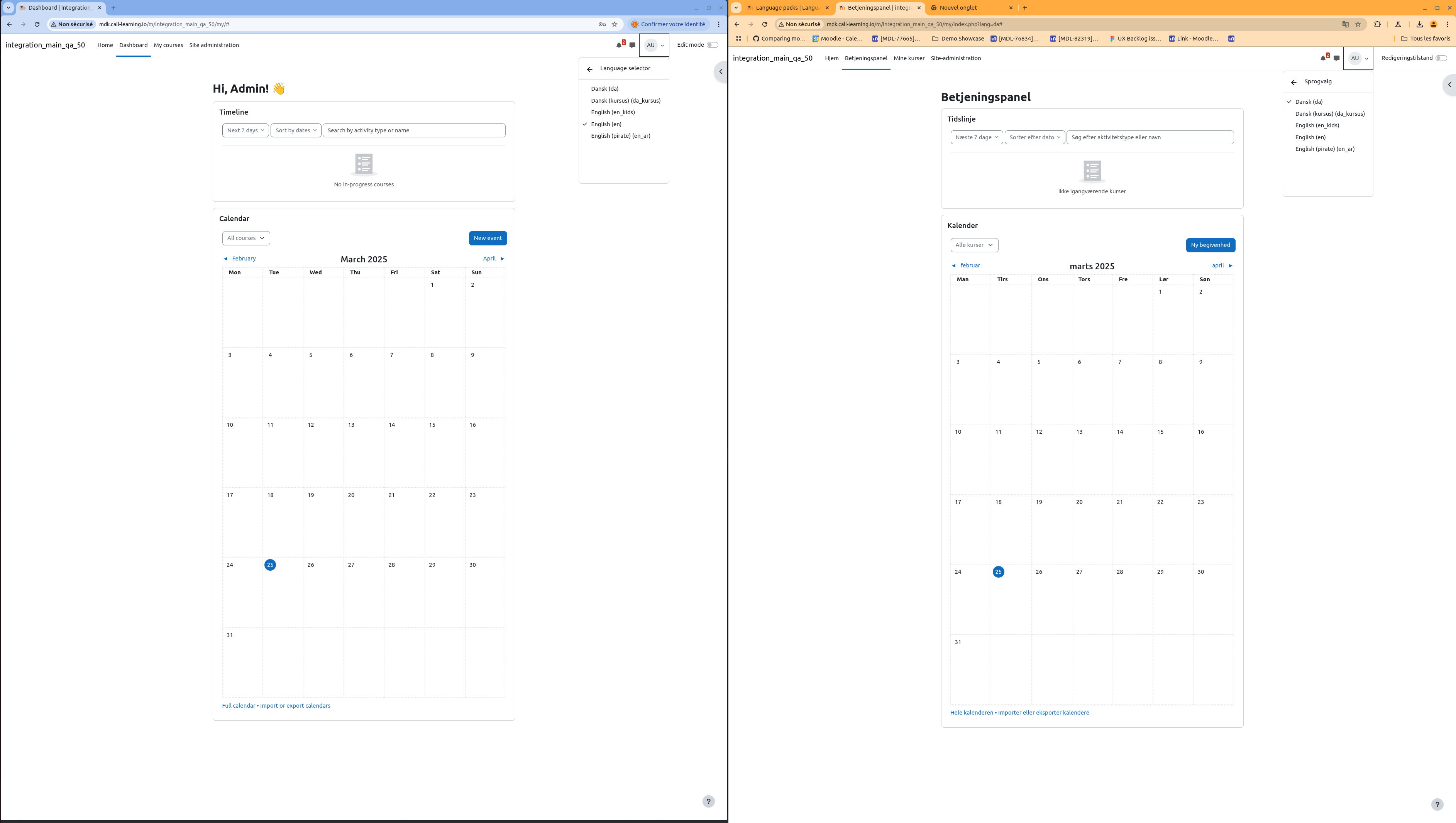Viewport: 1456px width, 823px height.
Task: Open left browser three-dot menu
Action: pos(719,24)
